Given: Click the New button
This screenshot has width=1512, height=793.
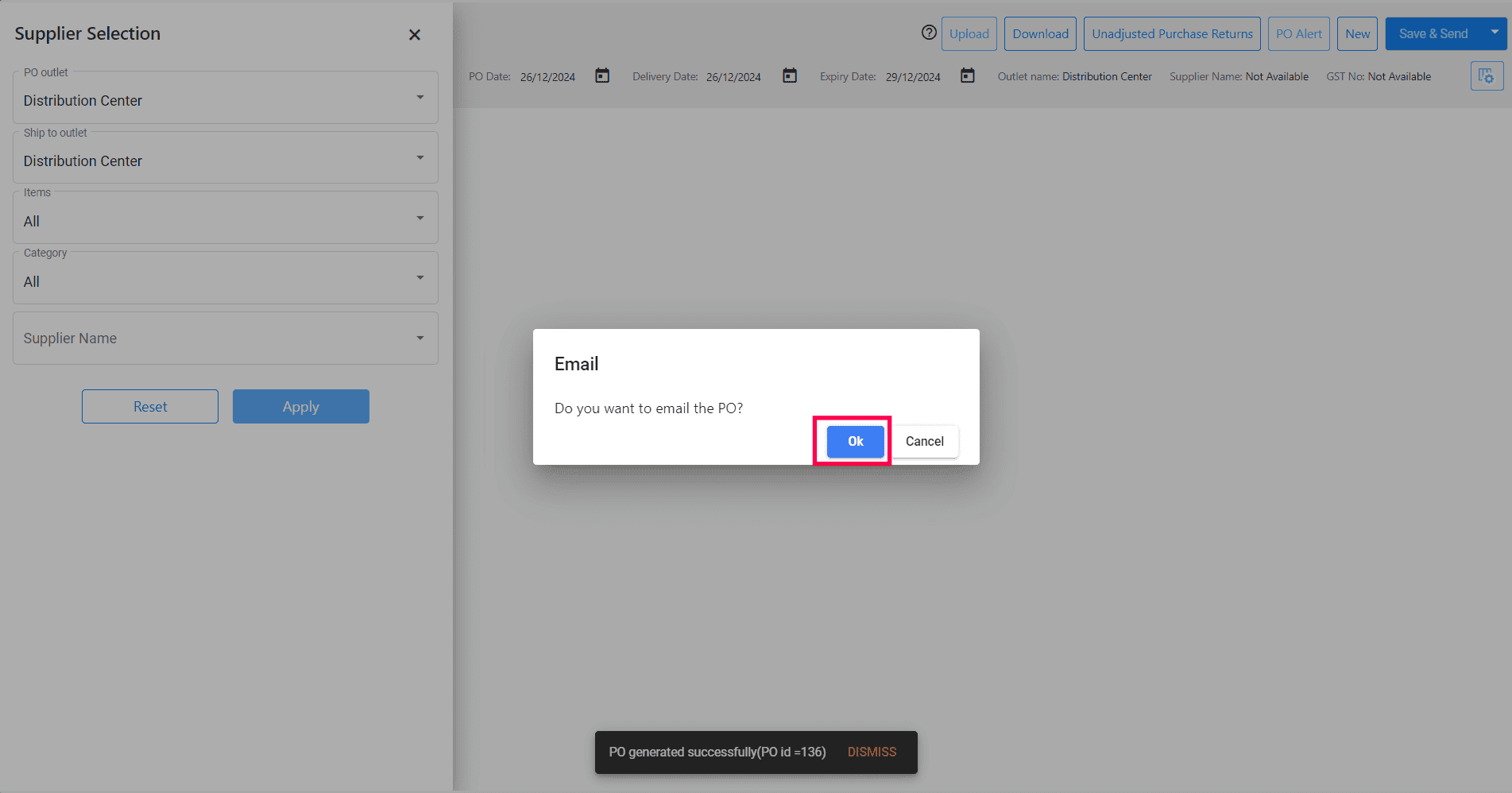Looking at the screenshot, I should [1357, 34].
